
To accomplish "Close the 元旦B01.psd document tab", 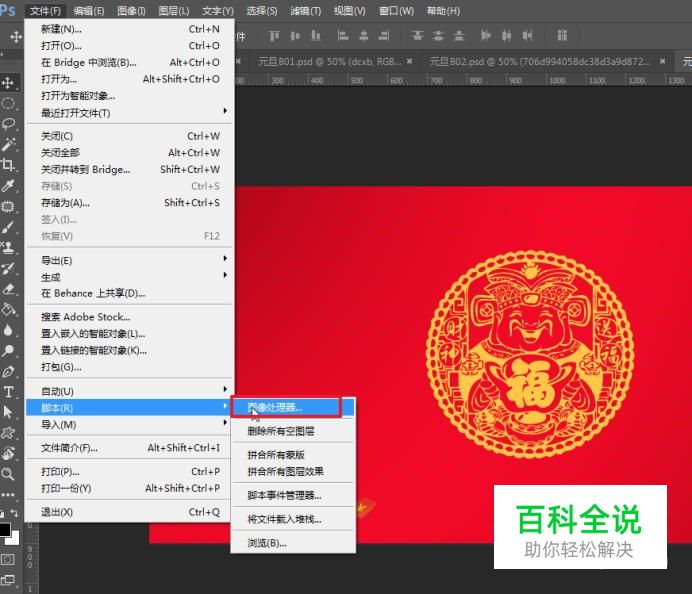I will point(410,61).
